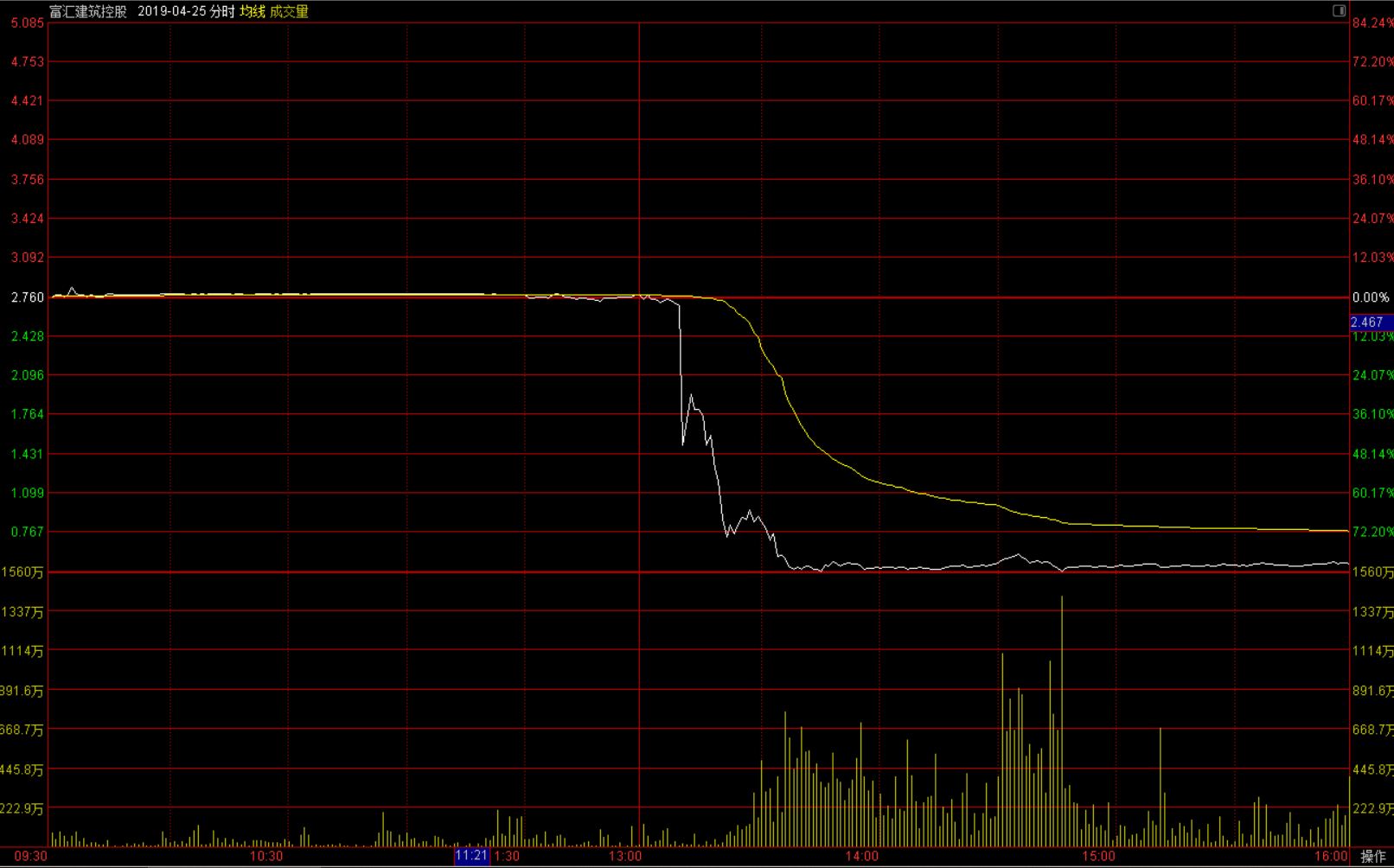Screen dimensions: 1394x868
Task: Click the 0.00% change label on right axis
Action: point(1371,297)
